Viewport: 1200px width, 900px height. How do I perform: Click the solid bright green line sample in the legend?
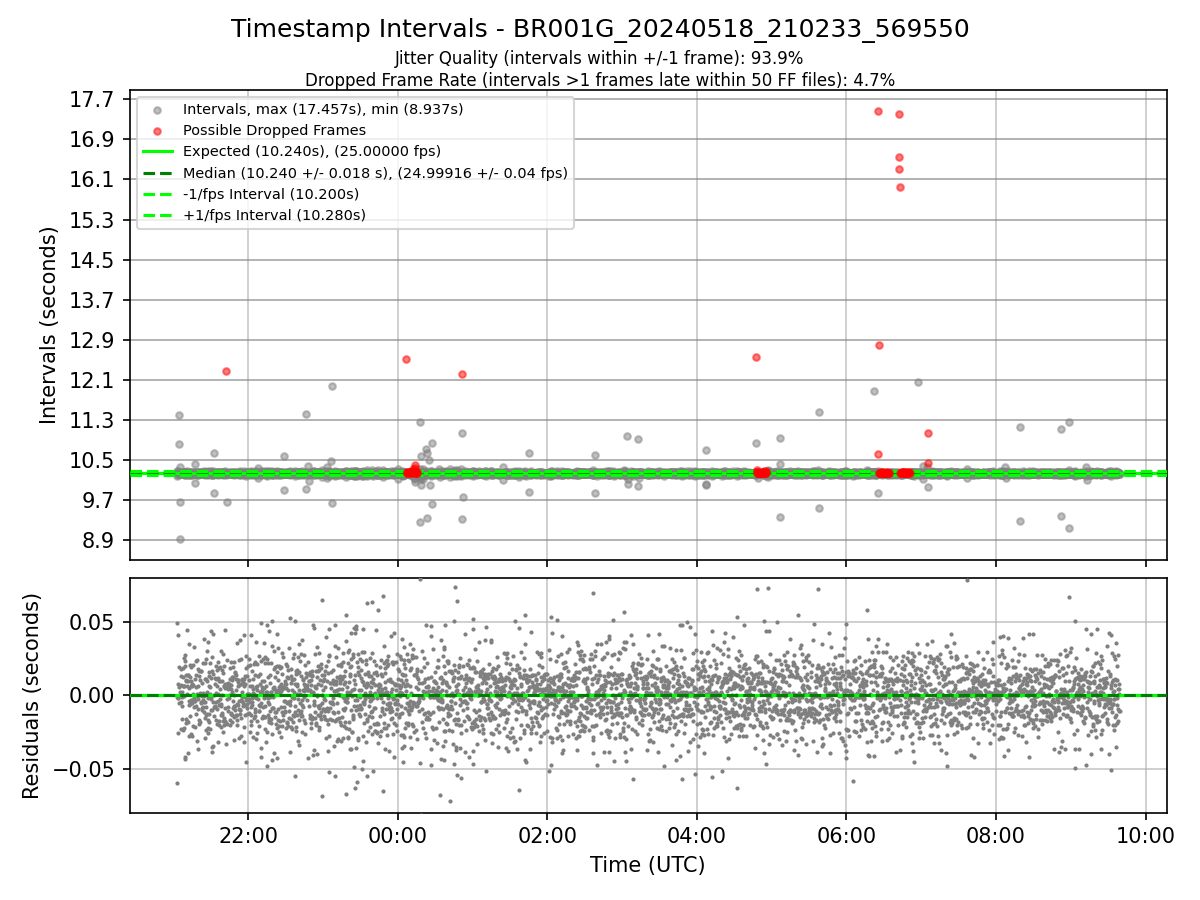coord(157,151)
